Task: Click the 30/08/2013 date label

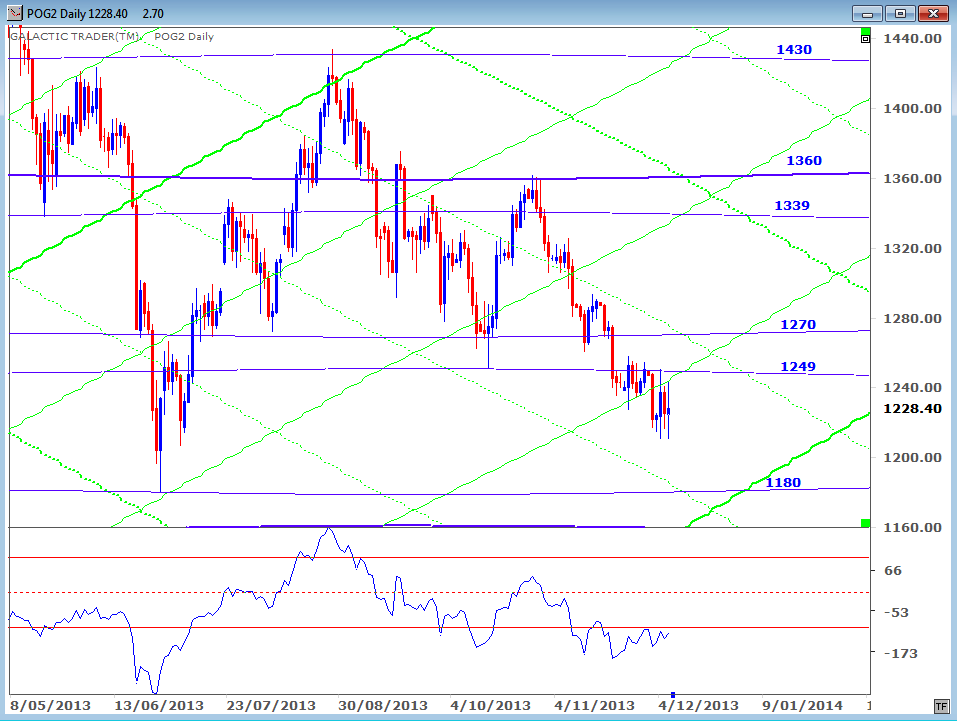Action: (x=383, y=706)
